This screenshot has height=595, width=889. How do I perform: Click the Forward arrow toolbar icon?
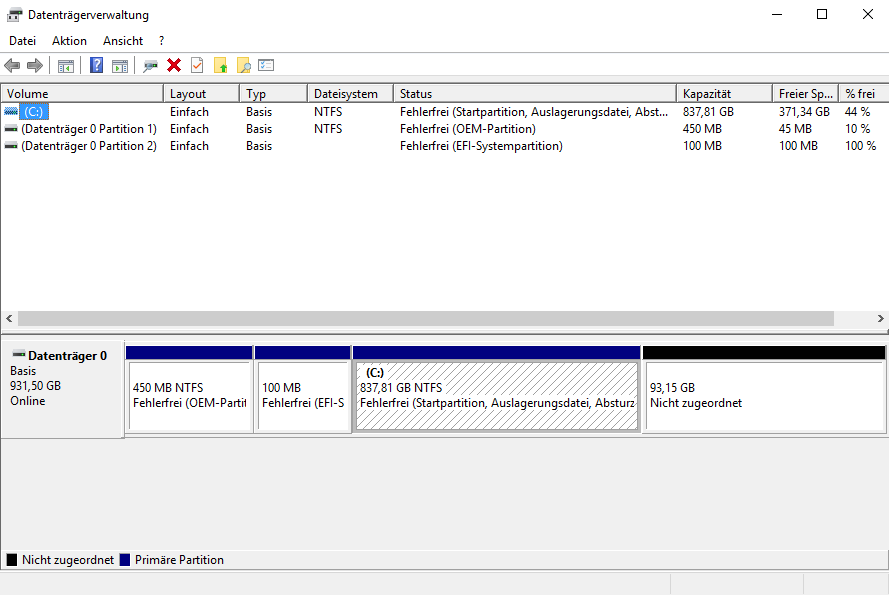[35, 66]
